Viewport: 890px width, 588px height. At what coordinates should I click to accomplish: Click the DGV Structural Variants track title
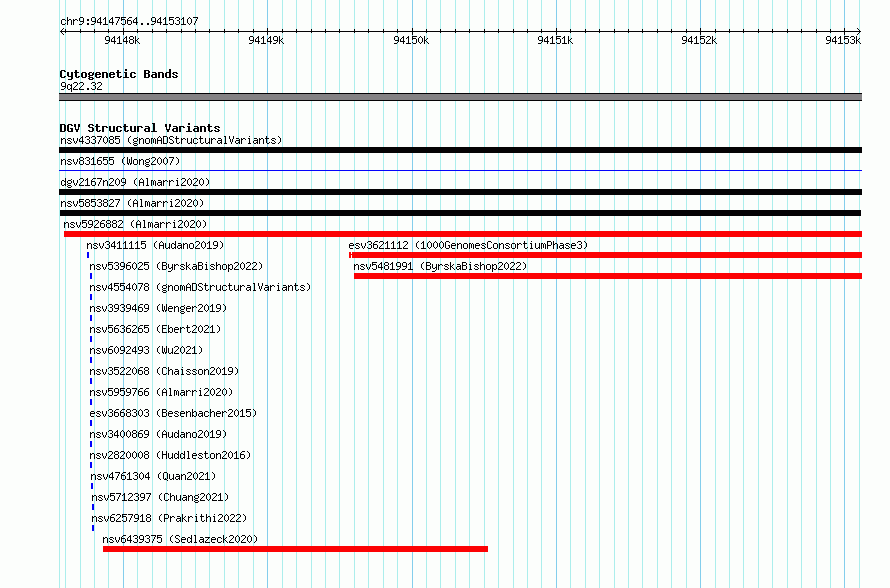(x=140, y=128)
